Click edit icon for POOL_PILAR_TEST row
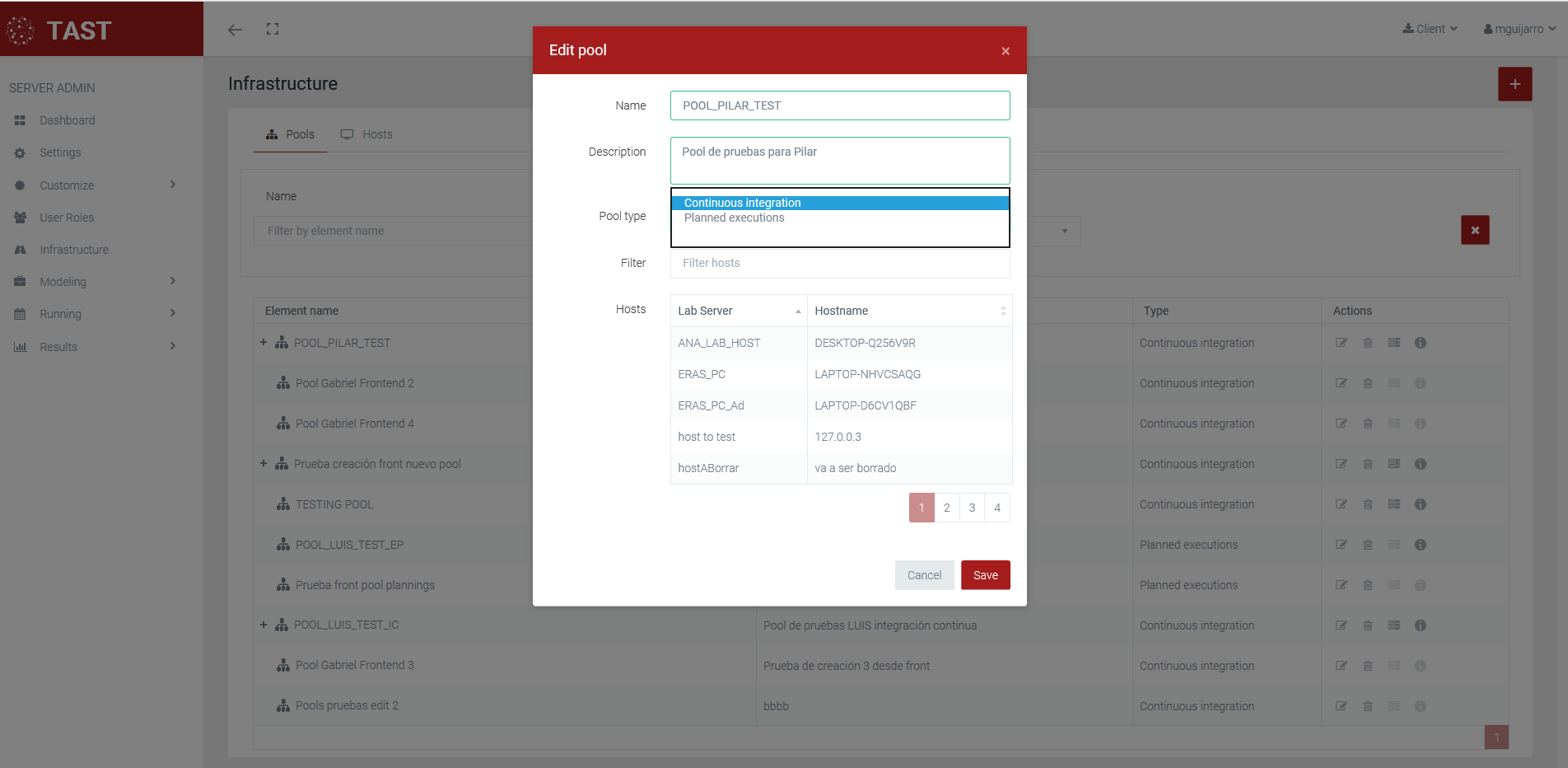The image size is (1568, 768). [1341, 343]
